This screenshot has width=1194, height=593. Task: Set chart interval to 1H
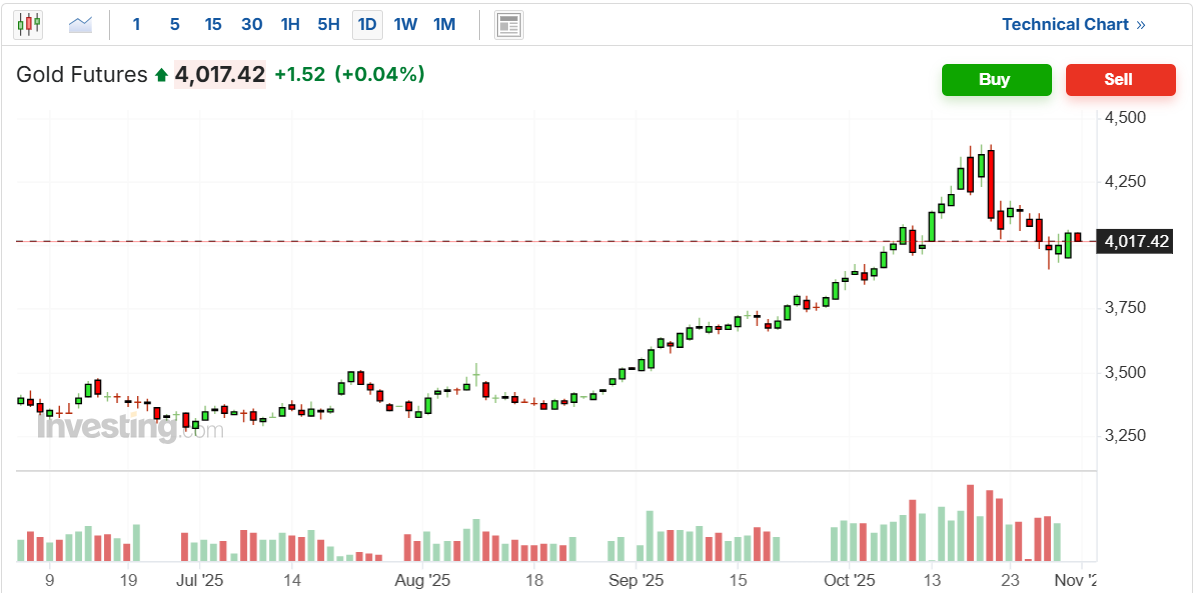pos(290,24)
